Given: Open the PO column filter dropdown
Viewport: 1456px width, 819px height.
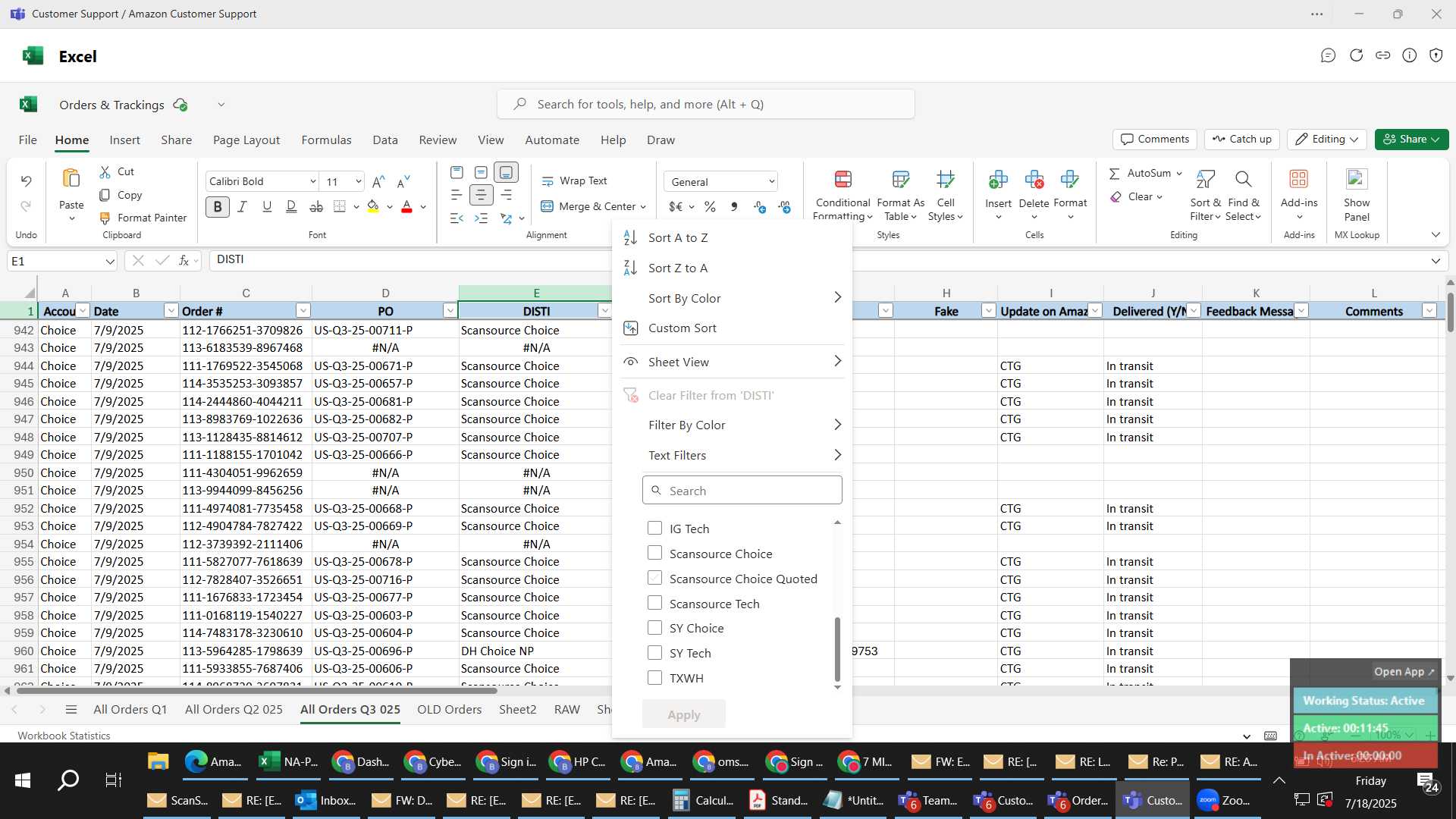Looking at the screenshot, I should tap(450, 311).
